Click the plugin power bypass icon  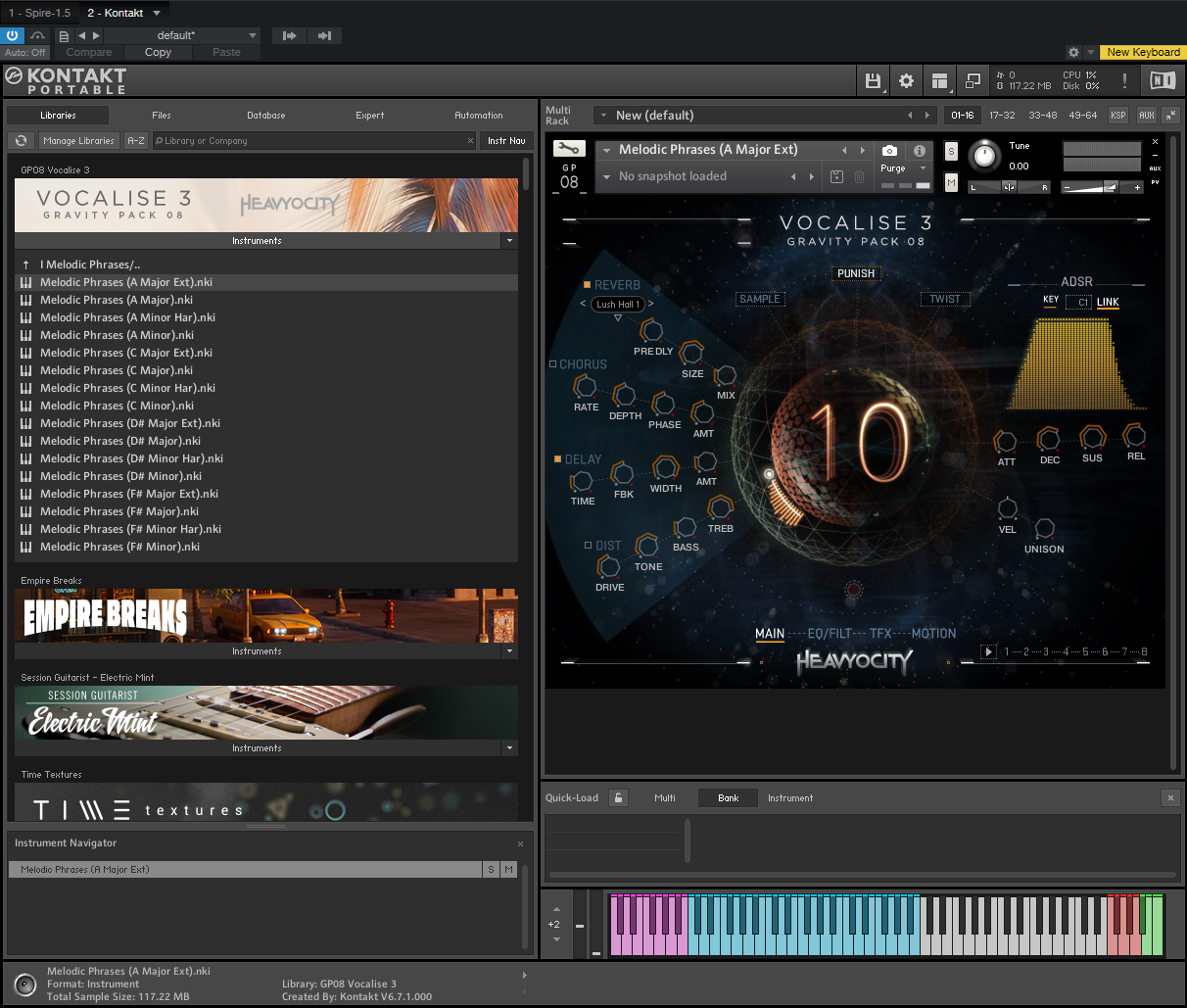pos(13,35)
